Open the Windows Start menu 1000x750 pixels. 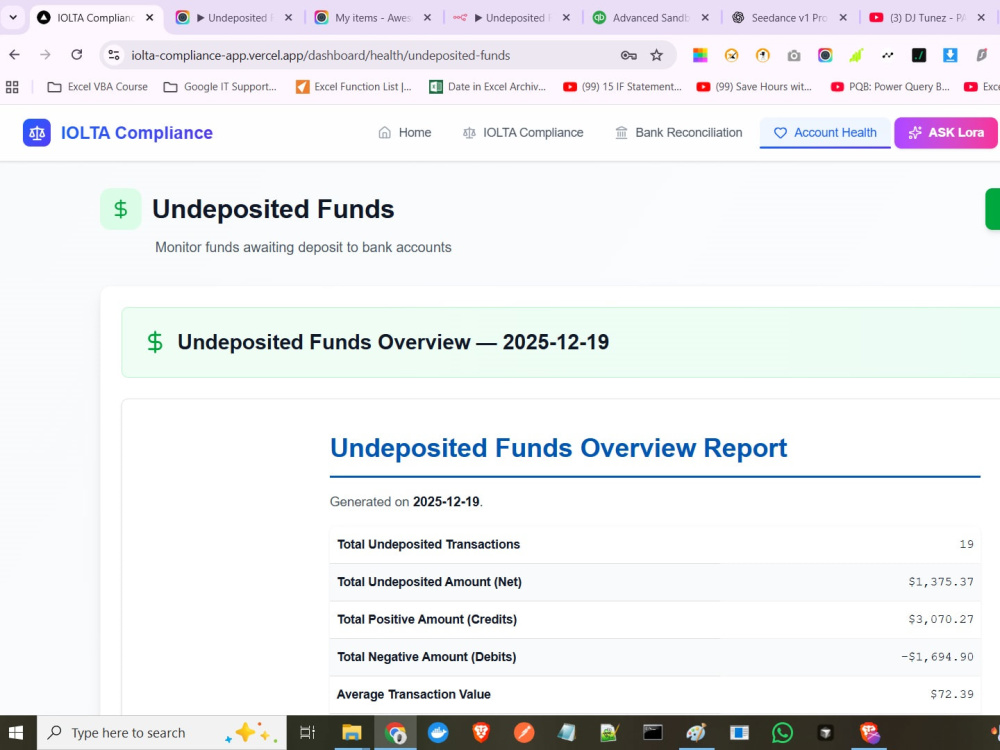point(16,733)
